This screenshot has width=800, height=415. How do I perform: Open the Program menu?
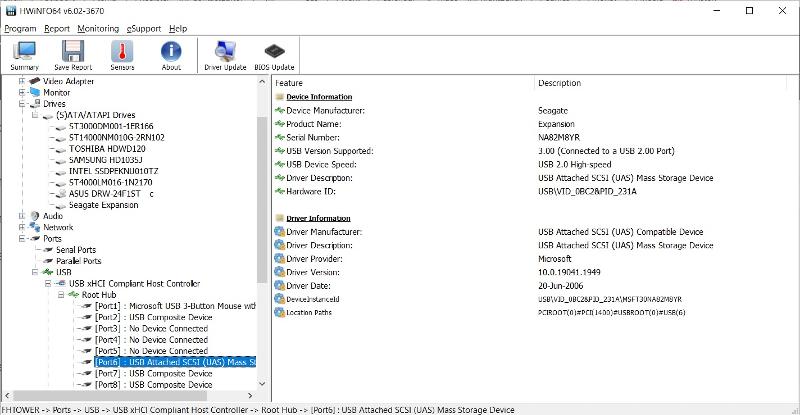click(20, 29)
